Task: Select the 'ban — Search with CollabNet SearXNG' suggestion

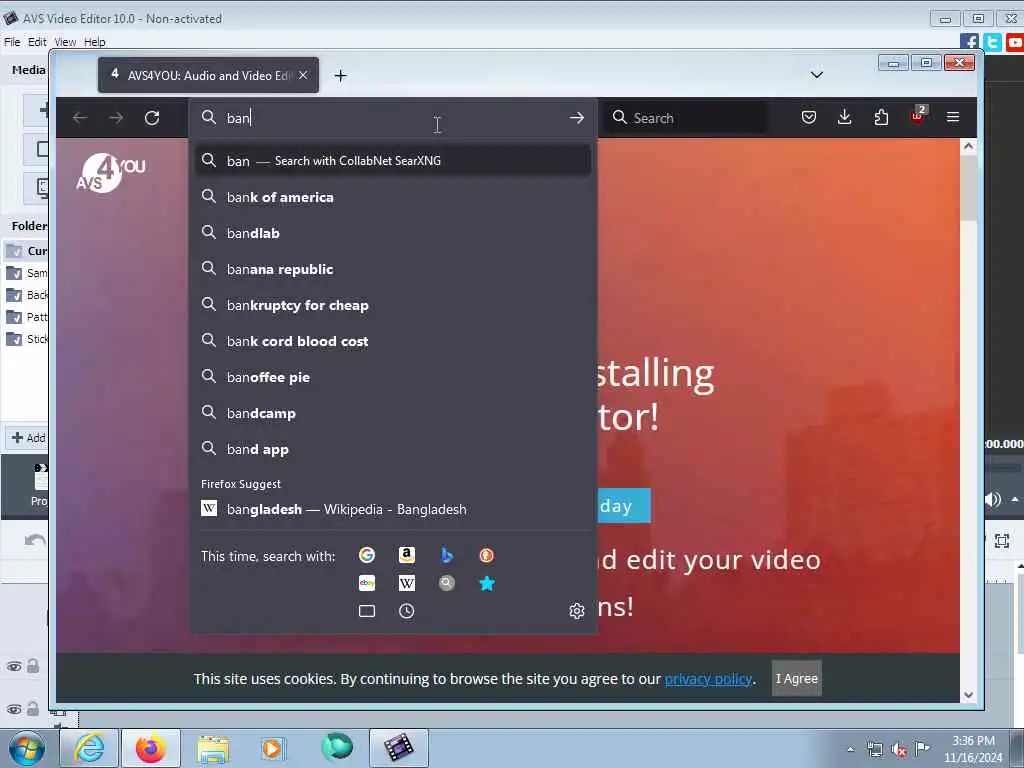Action: click(x=392, y=161)
